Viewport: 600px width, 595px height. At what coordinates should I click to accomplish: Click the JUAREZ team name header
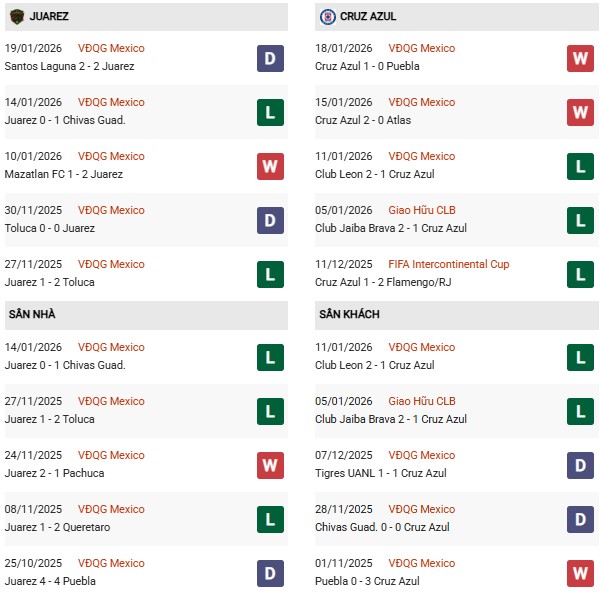click(x=49, y=17)
